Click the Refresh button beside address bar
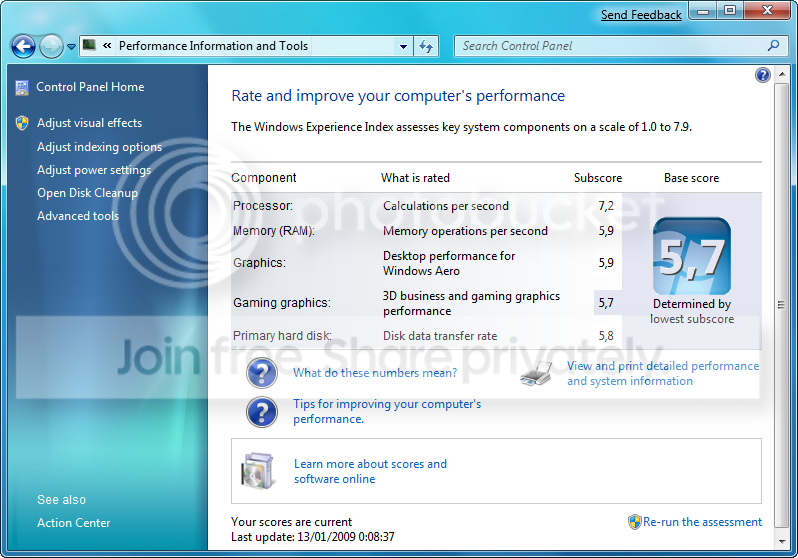798x558 pixels. coord(426,46)
